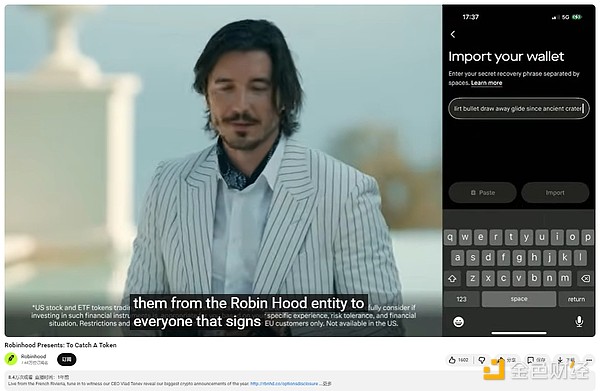This screenshot has width=600, height=391.
Task: Tap the p key
Action: point(587,237)
